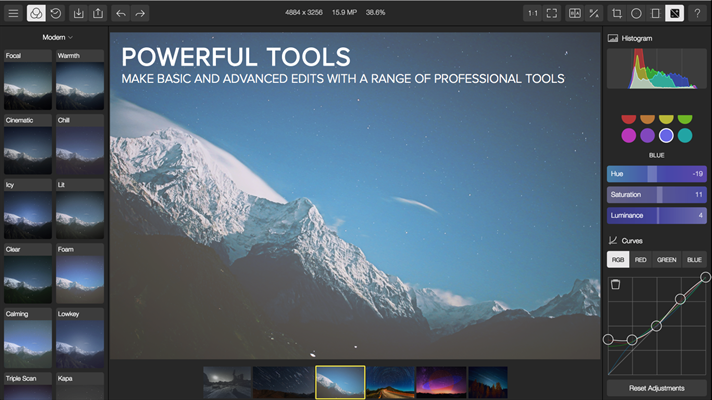Select the magenta color swatch
Viewport: 712px width, 400px height.
tap(628, 135)
